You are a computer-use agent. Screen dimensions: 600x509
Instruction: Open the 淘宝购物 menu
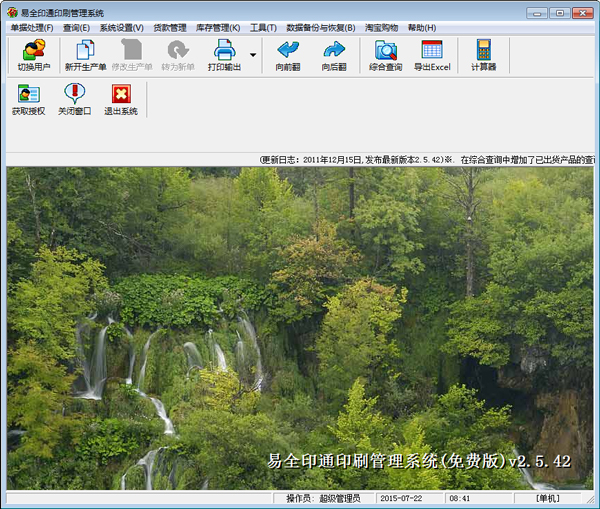coord(382,28)
